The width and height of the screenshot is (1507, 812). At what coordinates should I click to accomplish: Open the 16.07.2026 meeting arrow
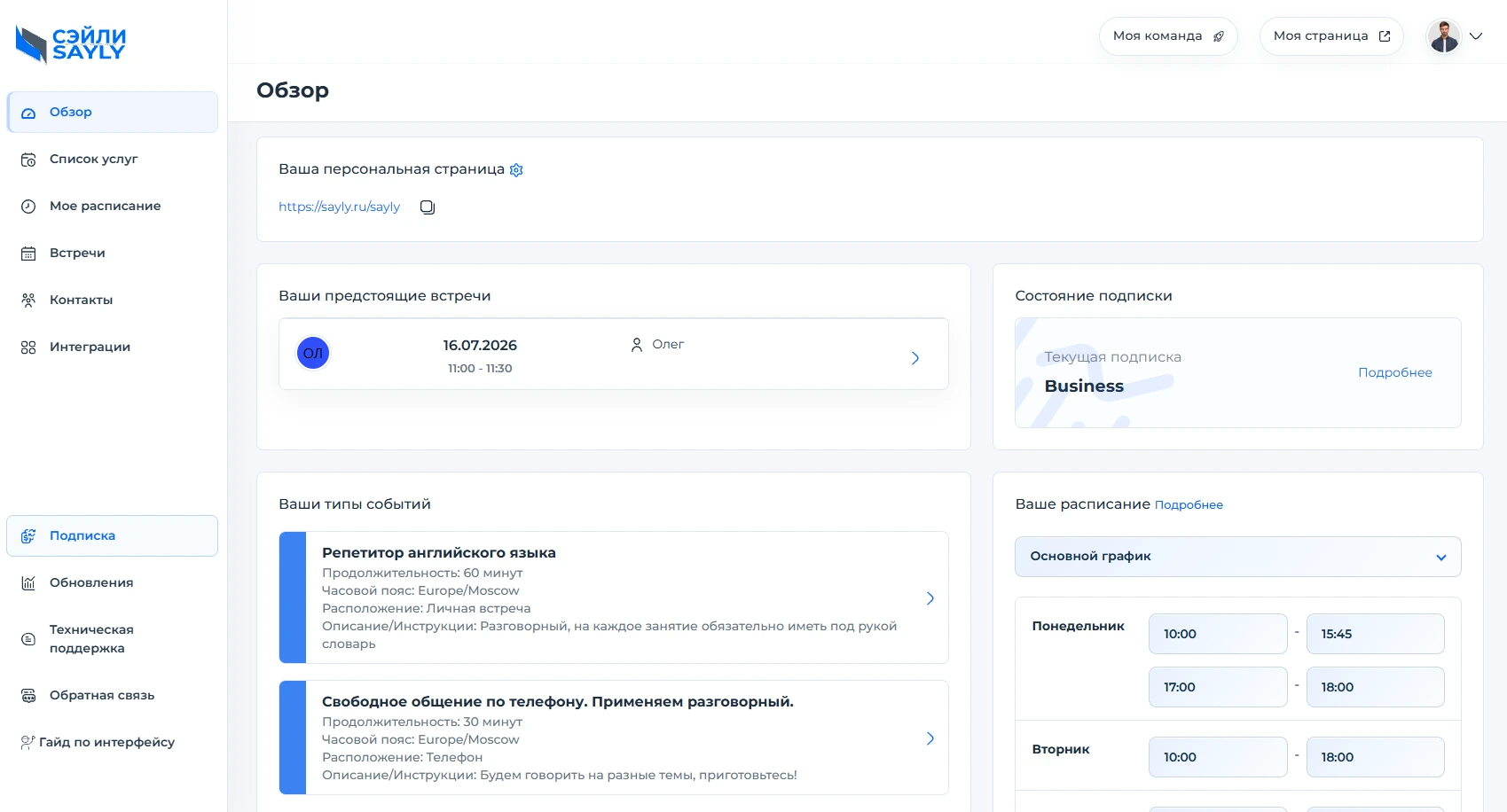(x=915, y=358)
